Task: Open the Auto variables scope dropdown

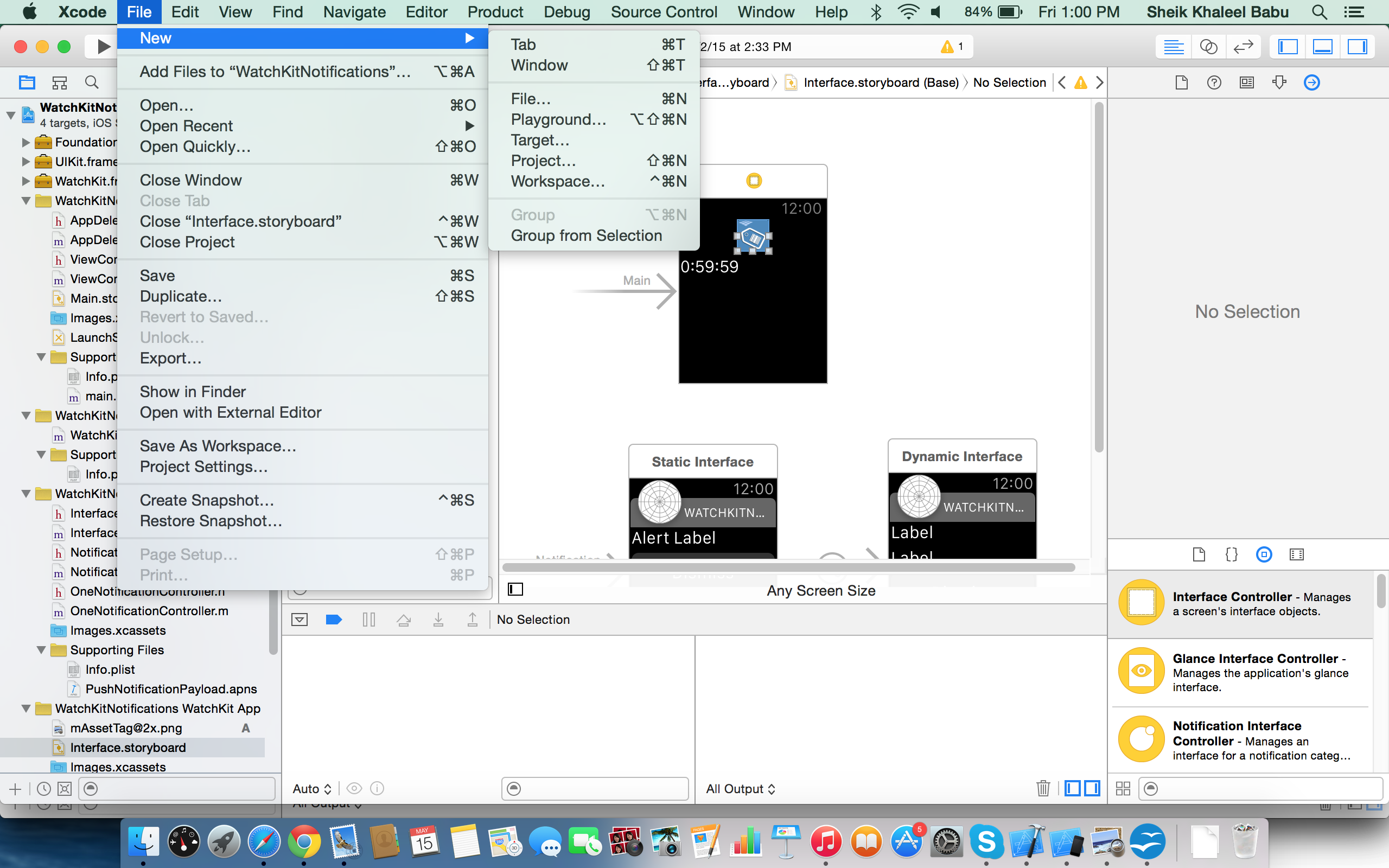Action: point(312,789)
